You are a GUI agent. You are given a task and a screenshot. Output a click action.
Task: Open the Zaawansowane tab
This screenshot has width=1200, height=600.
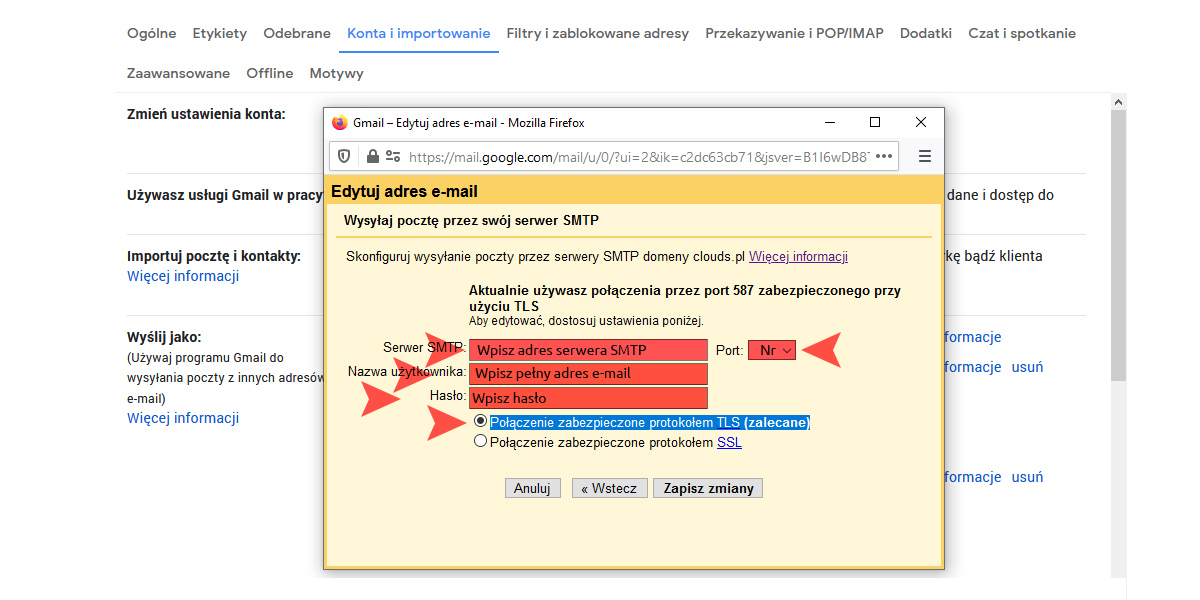click(178, 73)
